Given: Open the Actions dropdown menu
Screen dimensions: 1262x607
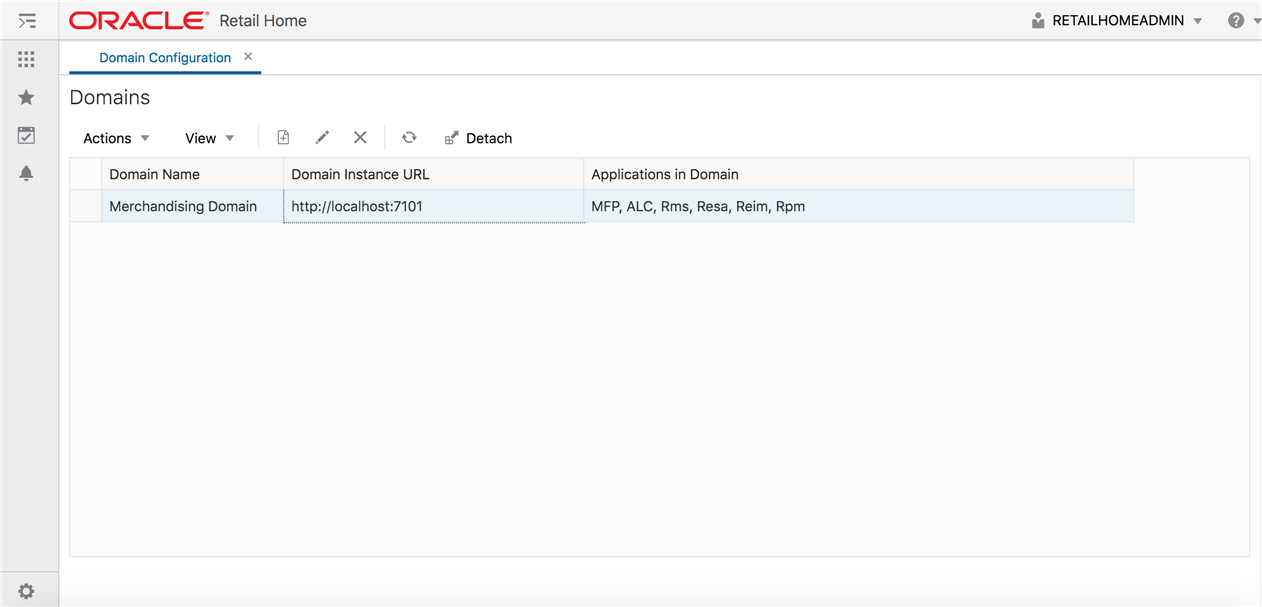Looking at the screenshot, I should [x=116, y=138].
